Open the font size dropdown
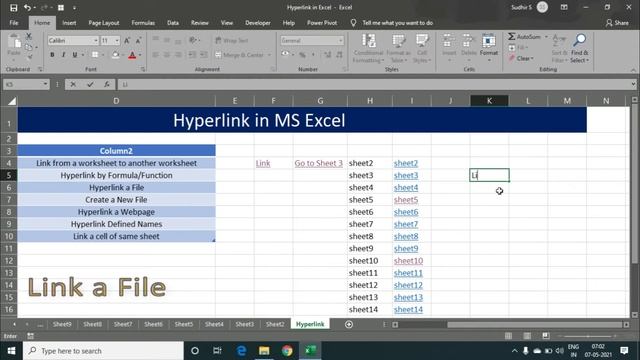The width and height of the screenshot is (640, 360). point(117,40)
